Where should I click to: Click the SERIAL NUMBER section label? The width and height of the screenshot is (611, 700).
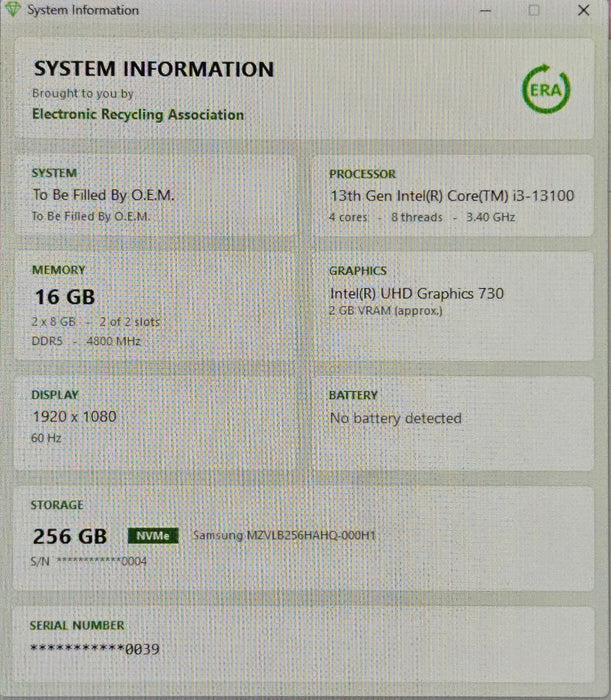(x=77, y=625)
